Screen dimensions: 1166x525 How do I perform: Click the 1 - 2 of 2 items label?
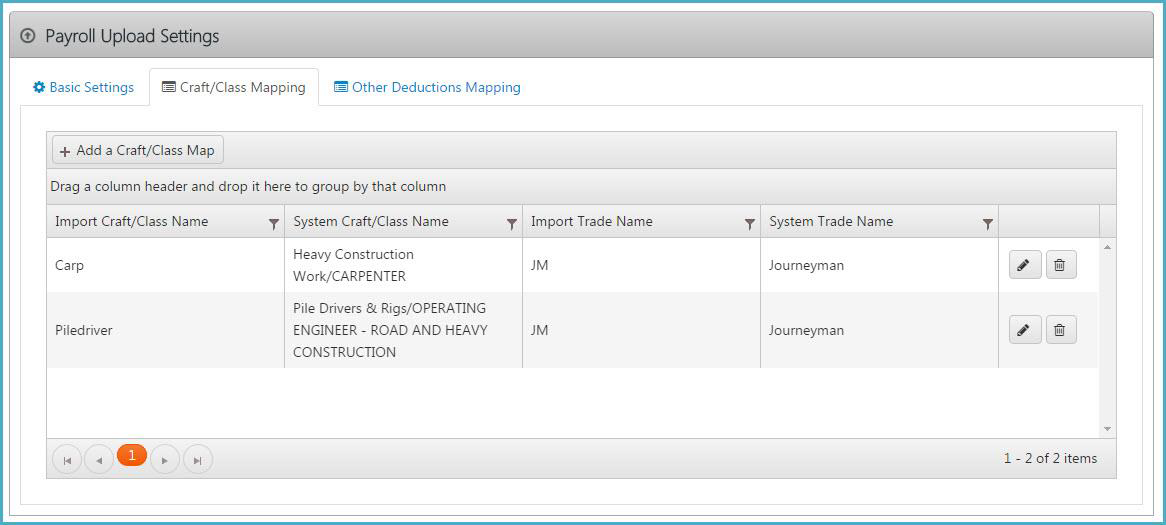[1050, 459]
